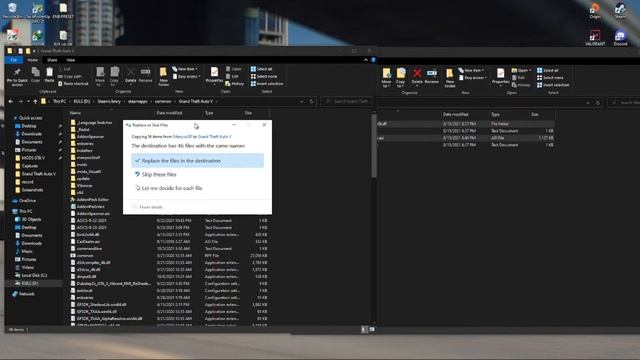Open Local Disk (C:) in navigation pane
The height and width of the screenshot is (360, 640).
(34, 275)
